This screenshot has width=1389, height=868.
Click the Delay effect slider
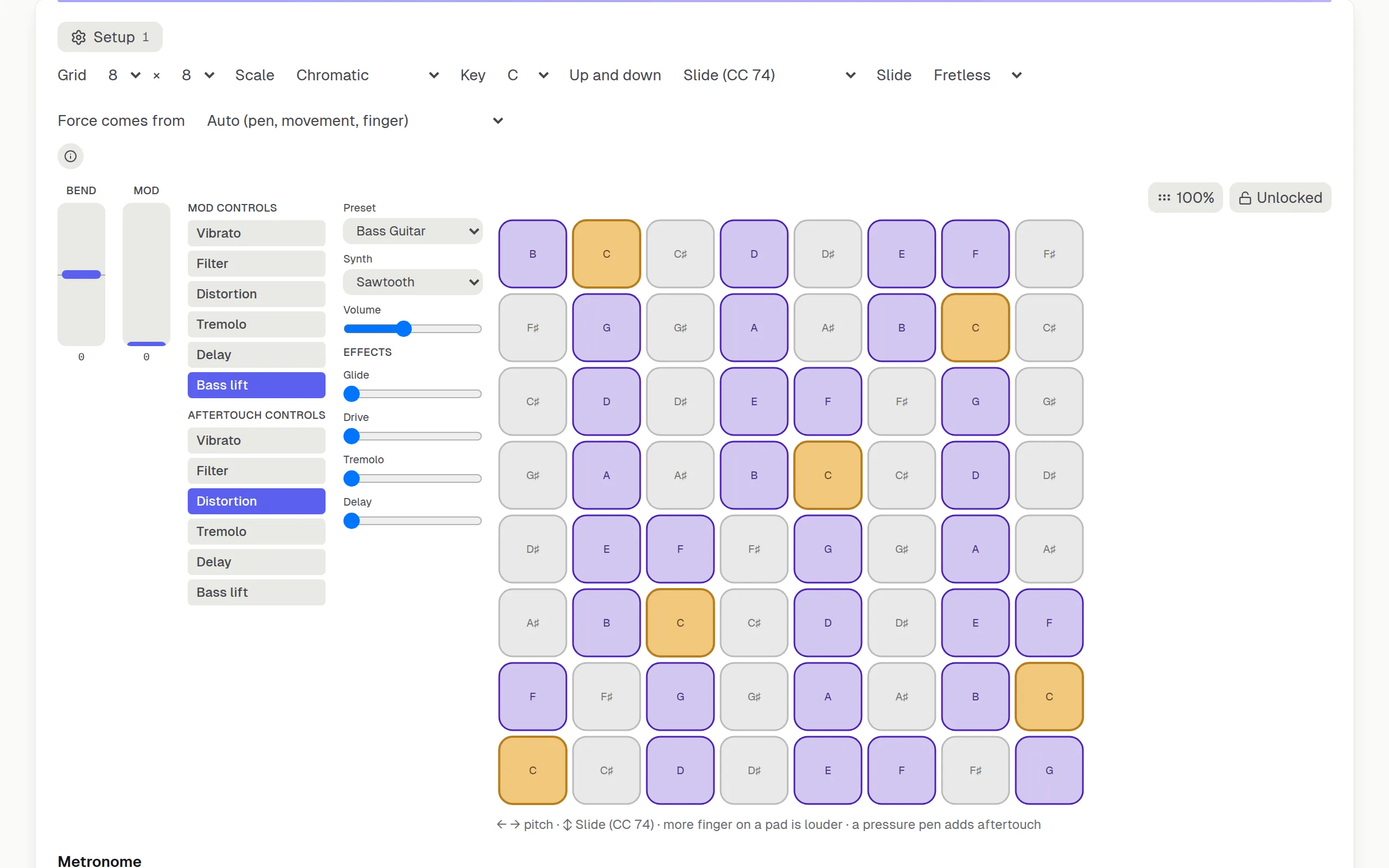pyautogui.click(x=413, y=521)
